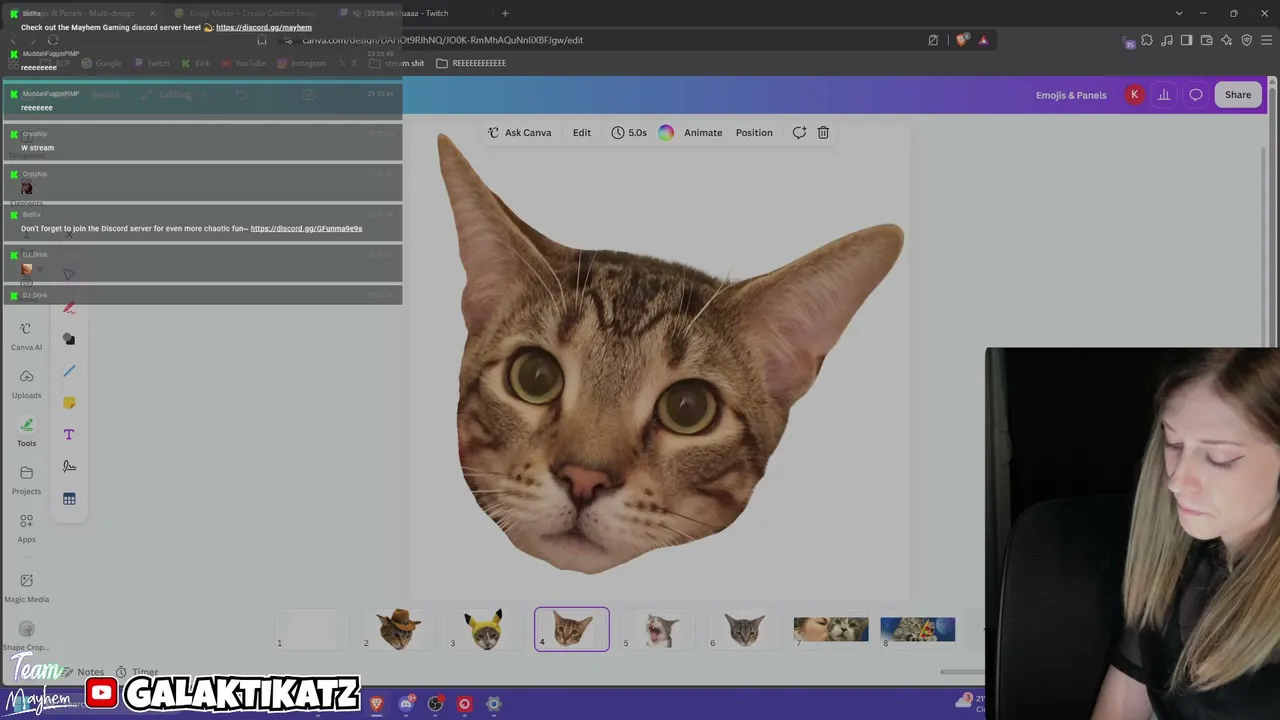Open Brave Rewards triangle icon
This screenshot has width=1280, height=720.
pyautogui.click(x=983, y=40)
